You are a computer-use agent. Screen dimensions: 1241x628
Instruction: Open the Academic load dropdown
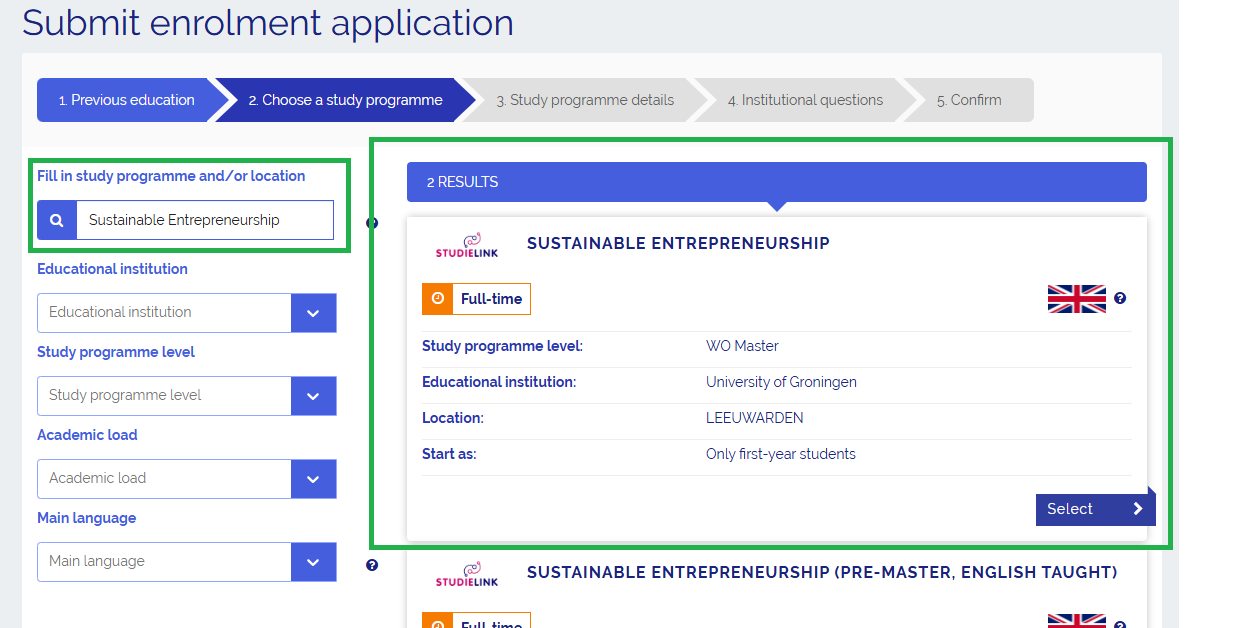(313, 479)
